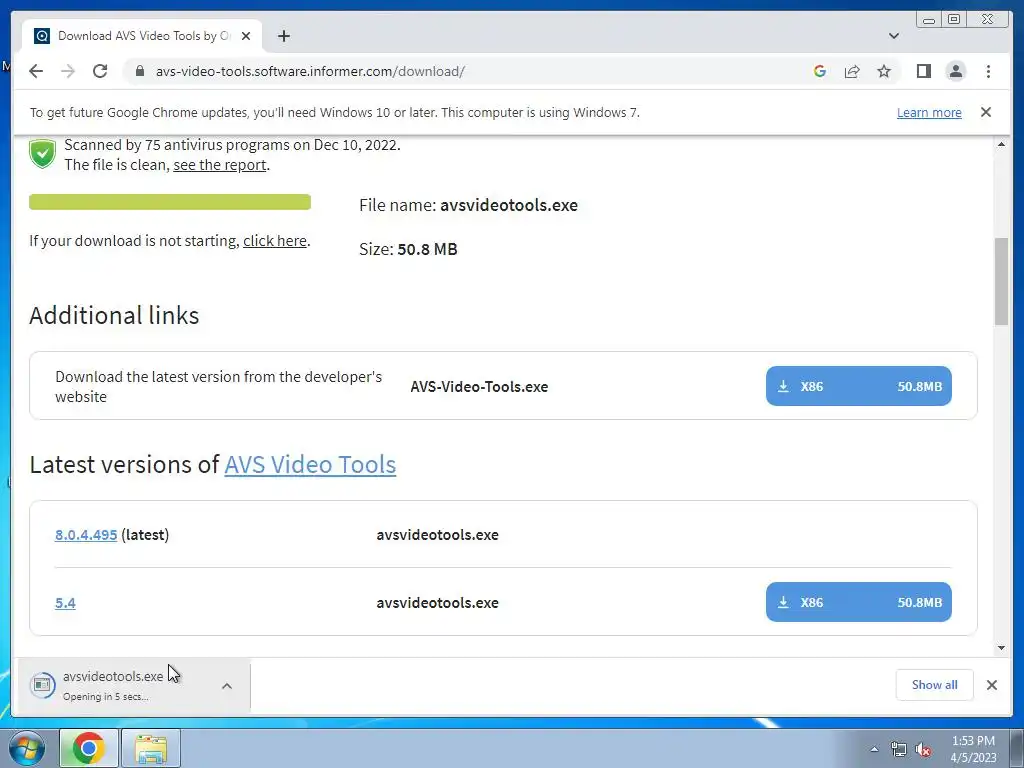
Task: Bookmark this page with the star
Action: pyautogui.click(x=884, y=71)
